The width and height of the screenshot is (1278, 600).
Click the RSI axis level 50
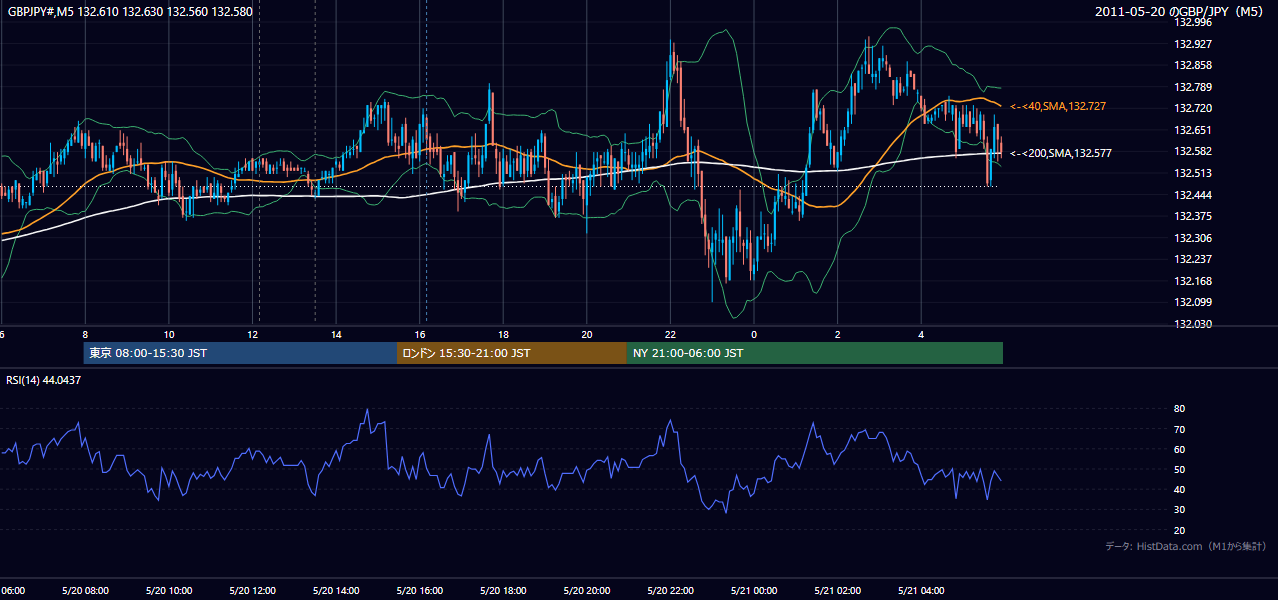point(1179,470)
